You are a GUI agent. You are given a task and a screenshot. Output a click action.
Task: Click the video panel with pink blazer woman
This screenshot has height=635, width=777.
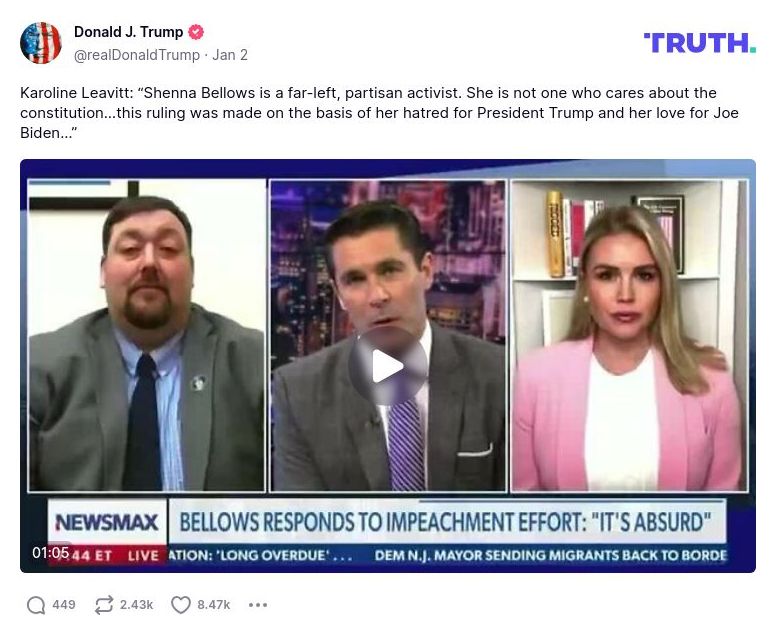click(629, 336)
